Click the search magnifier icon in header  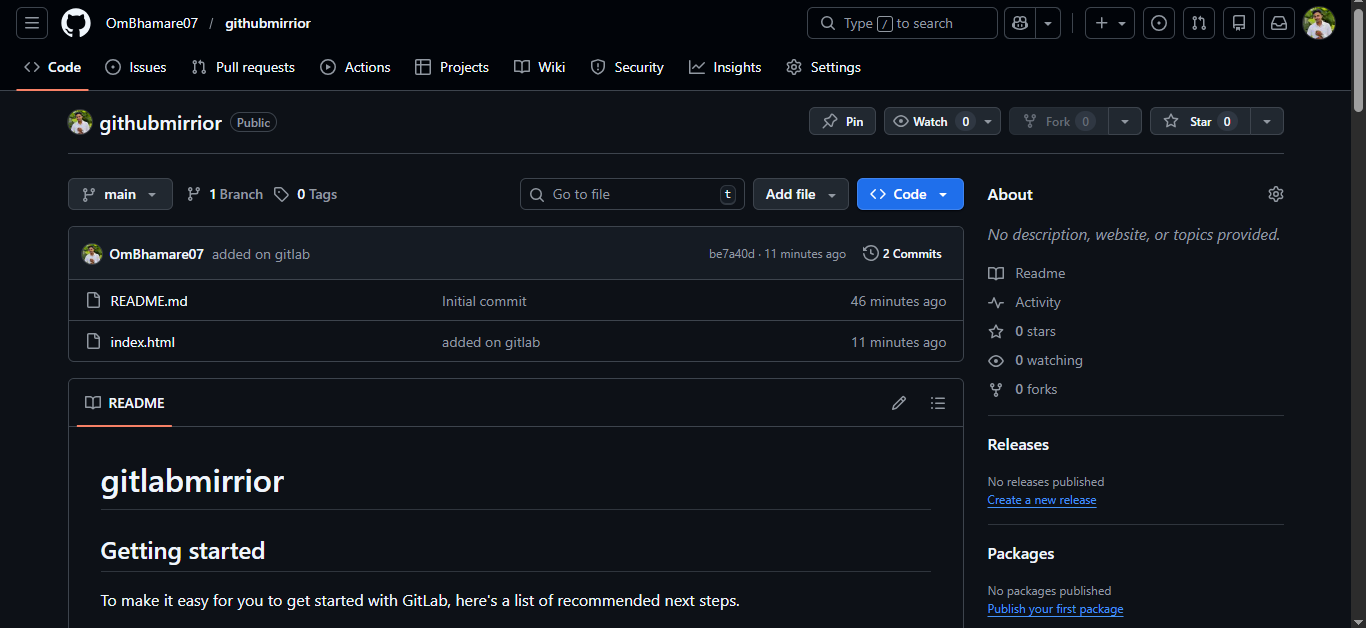827,23
